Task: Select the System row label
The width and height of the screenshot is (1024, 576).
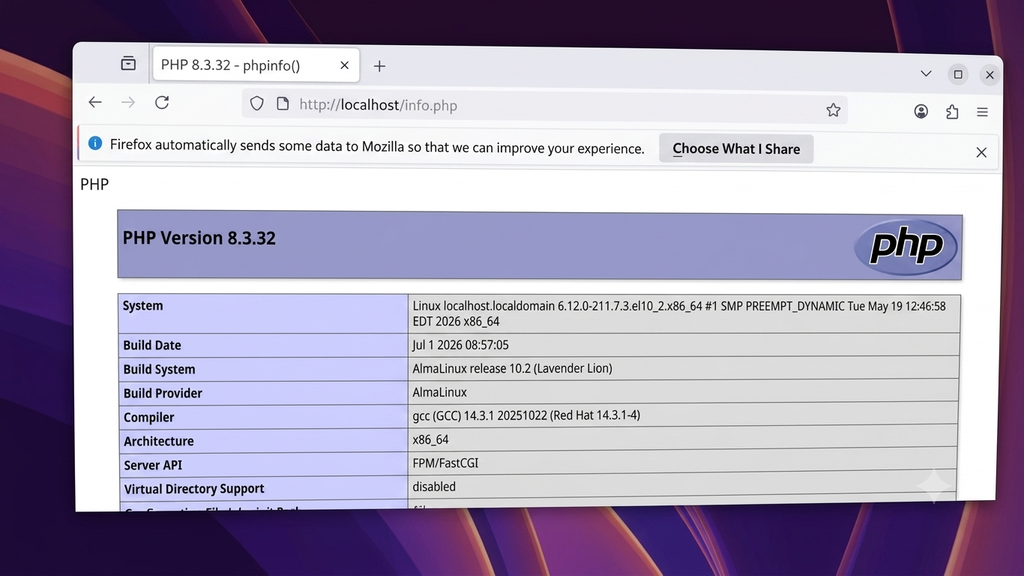Action: tap(263, 313)
